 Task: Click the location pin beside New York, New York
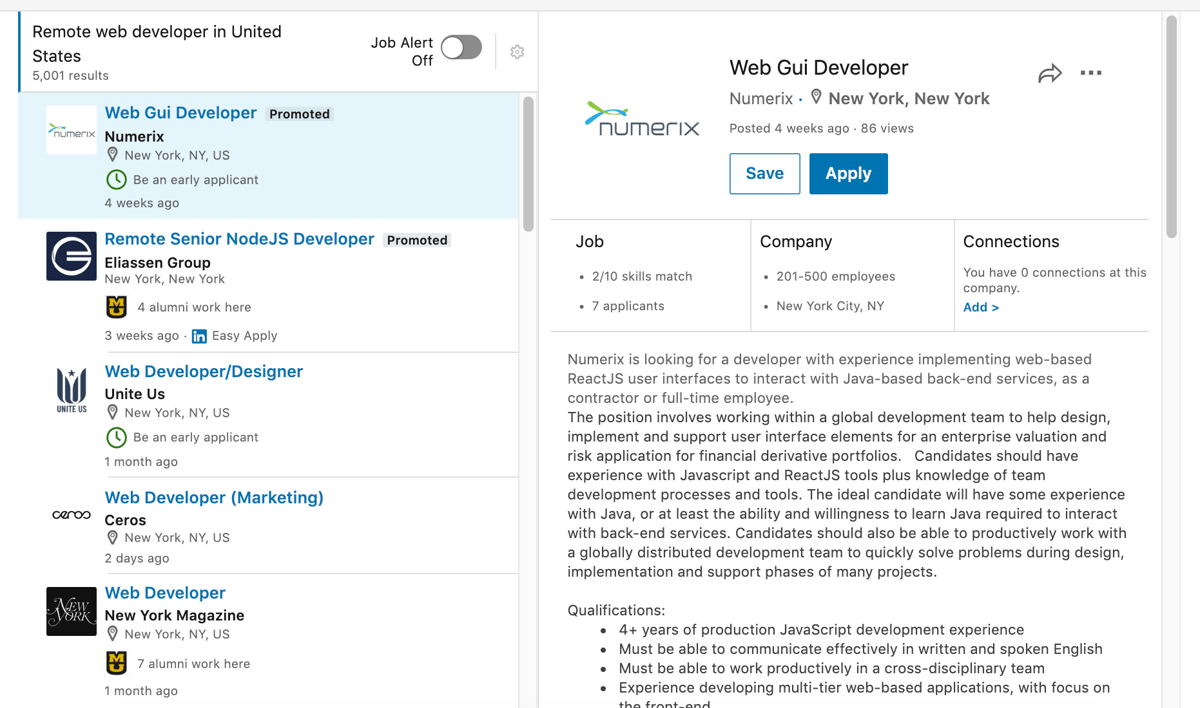click(816, 97)
